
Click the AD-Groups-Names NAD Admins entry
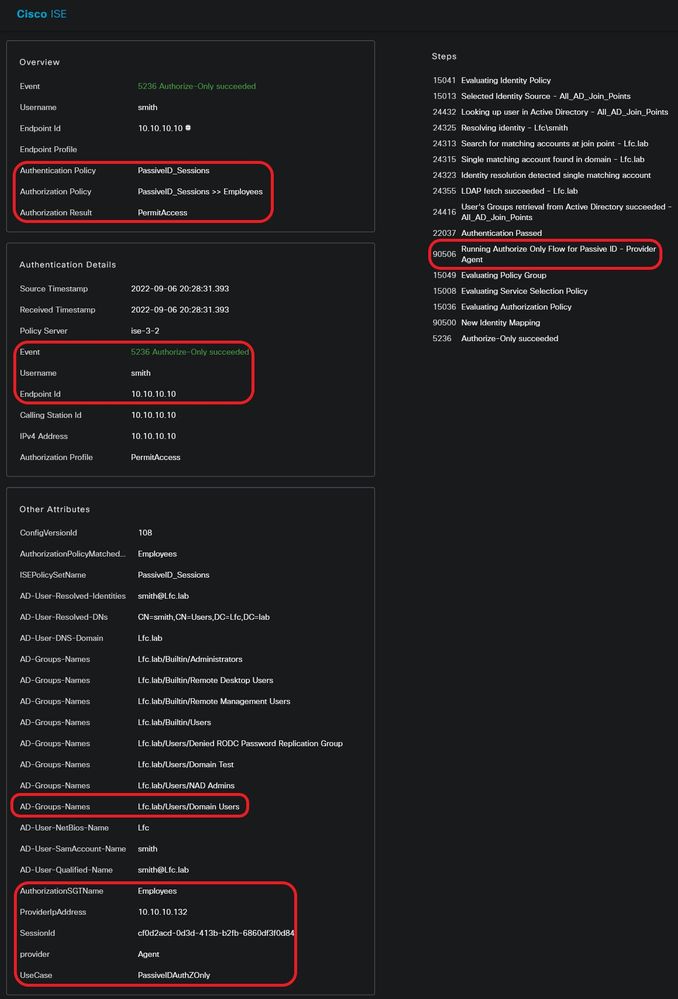[x=186, y=785]
